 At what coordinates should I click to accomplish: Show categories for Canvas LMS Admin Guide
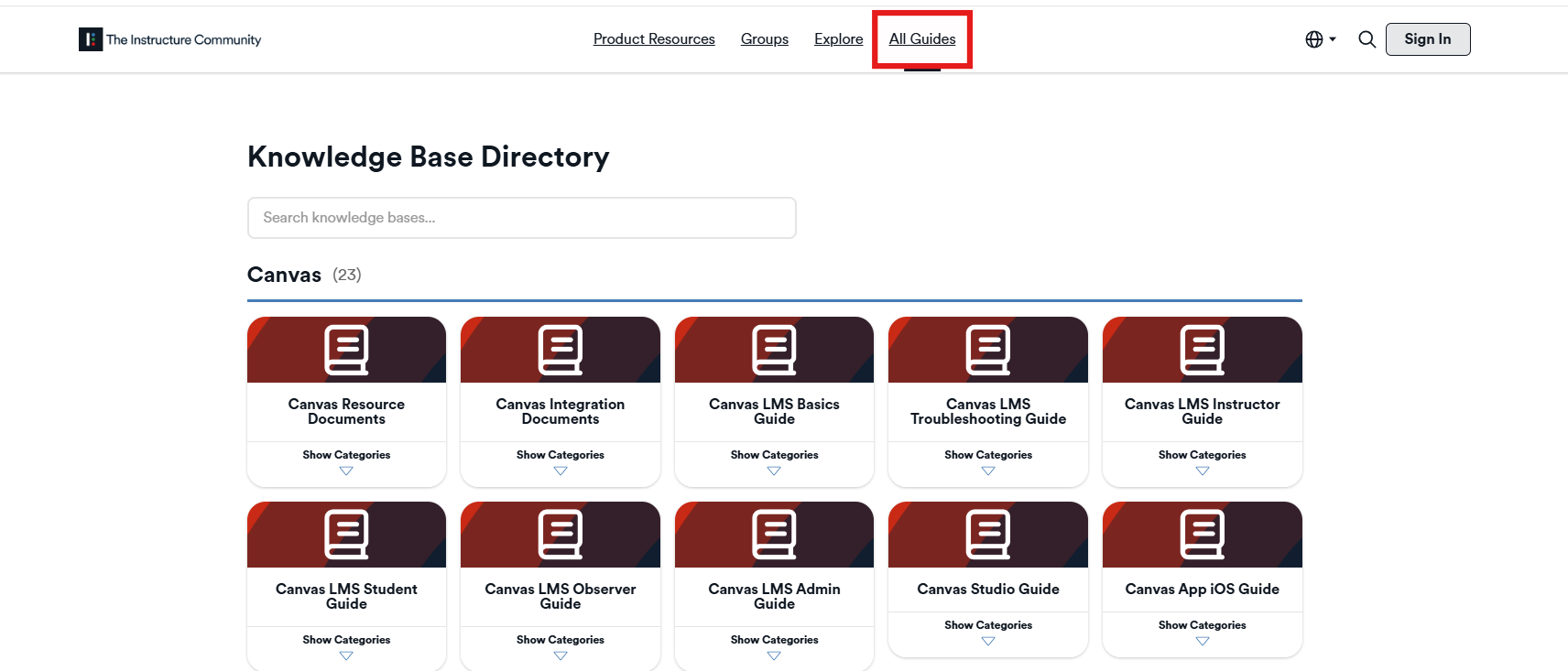774,647
